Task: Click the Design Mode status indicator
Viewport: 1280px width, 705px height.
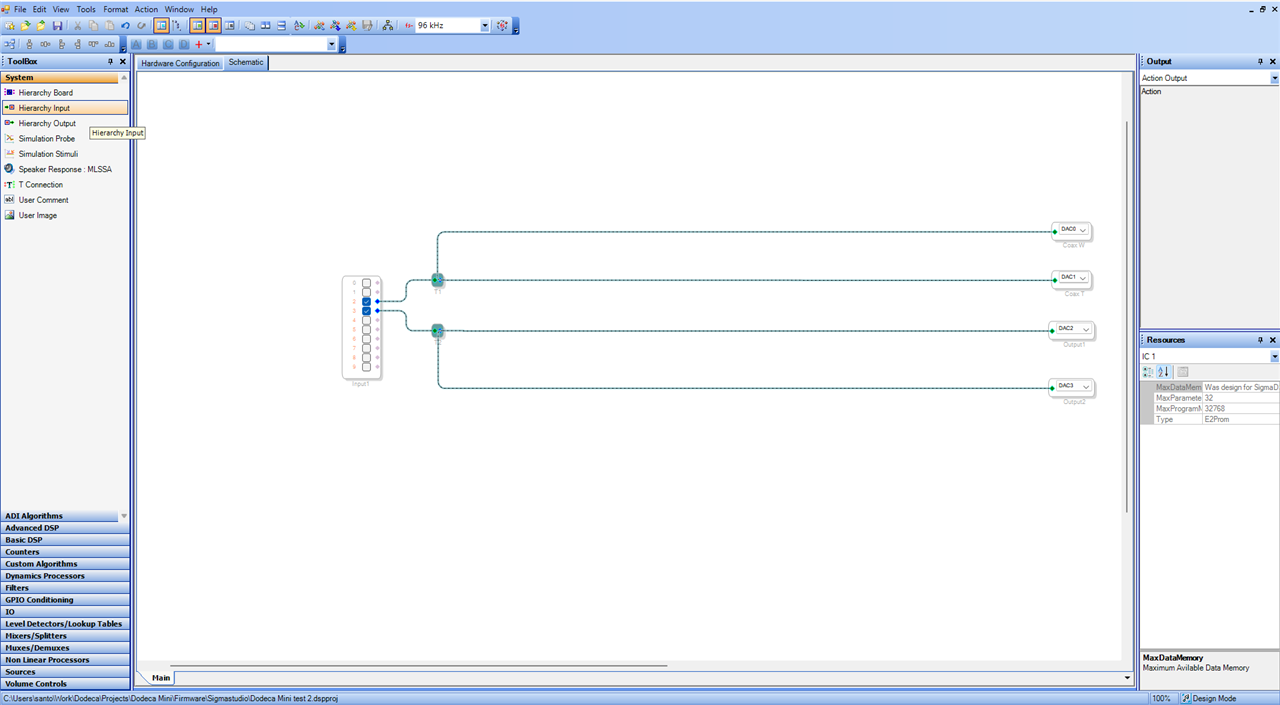Action: pyautogui.click(x=1210, y=698)
